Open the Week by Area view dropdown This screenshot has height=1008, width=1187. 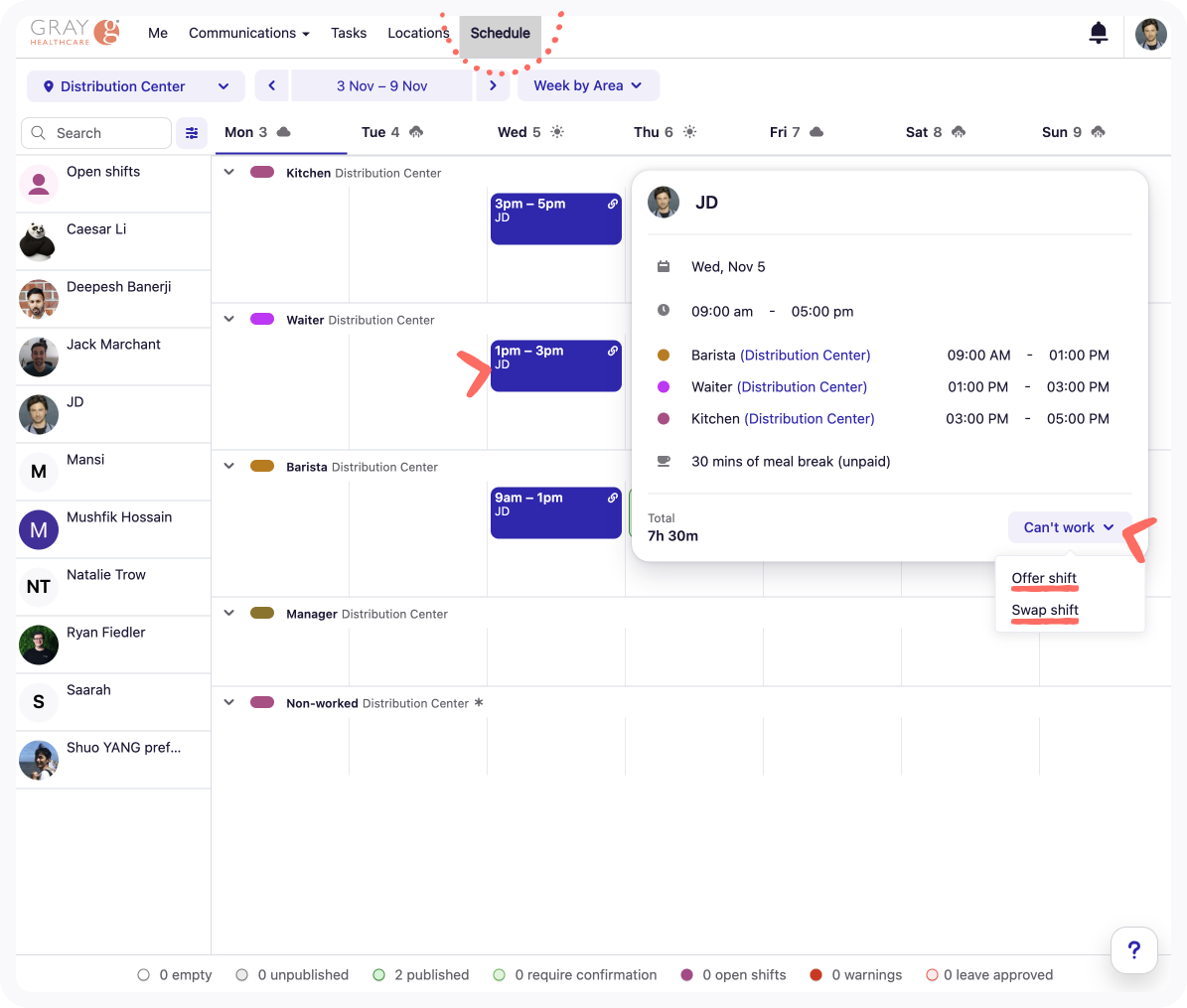click(588, 86)
